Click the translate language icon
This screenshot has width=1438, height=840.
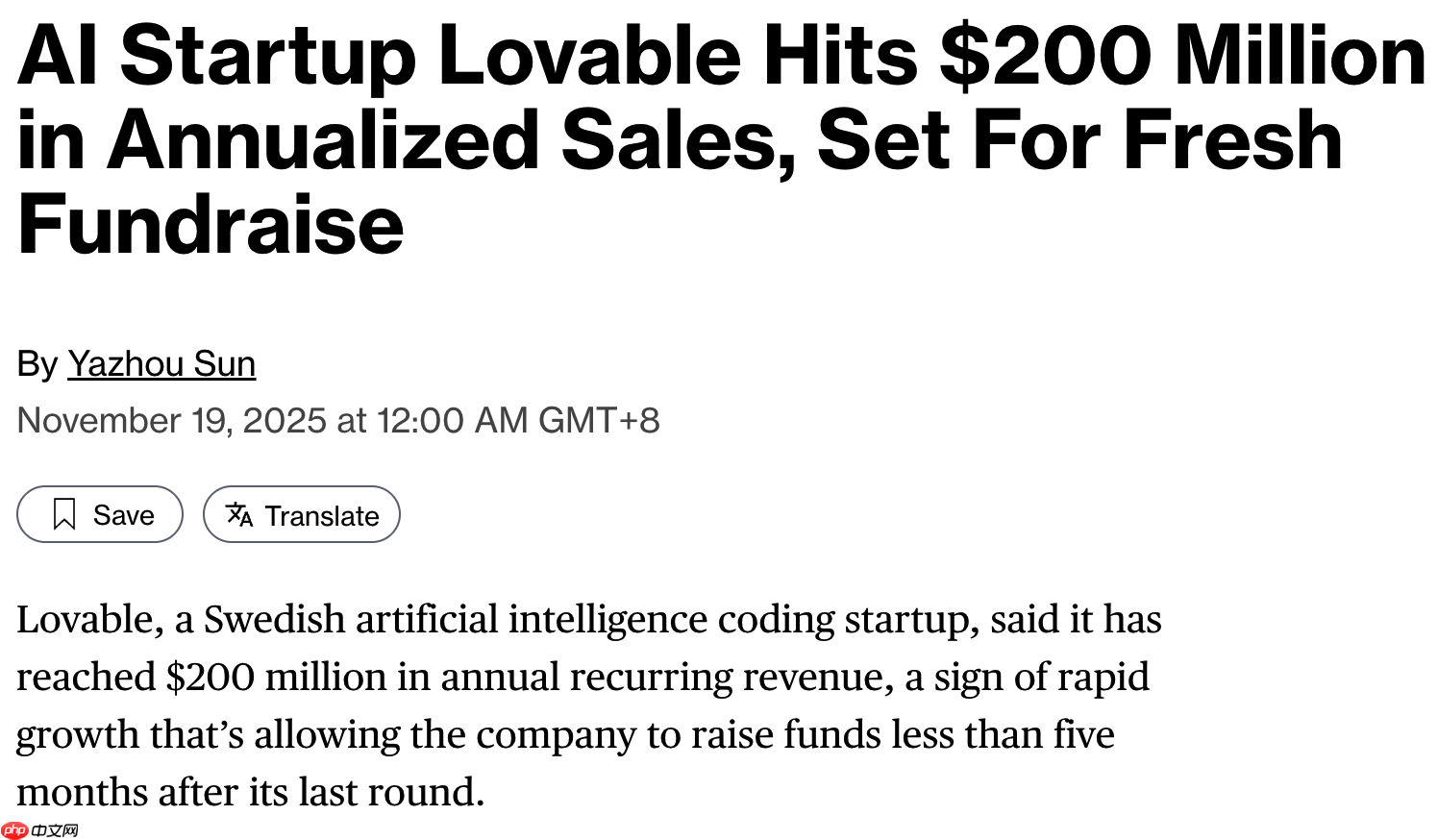coord(238,514)
